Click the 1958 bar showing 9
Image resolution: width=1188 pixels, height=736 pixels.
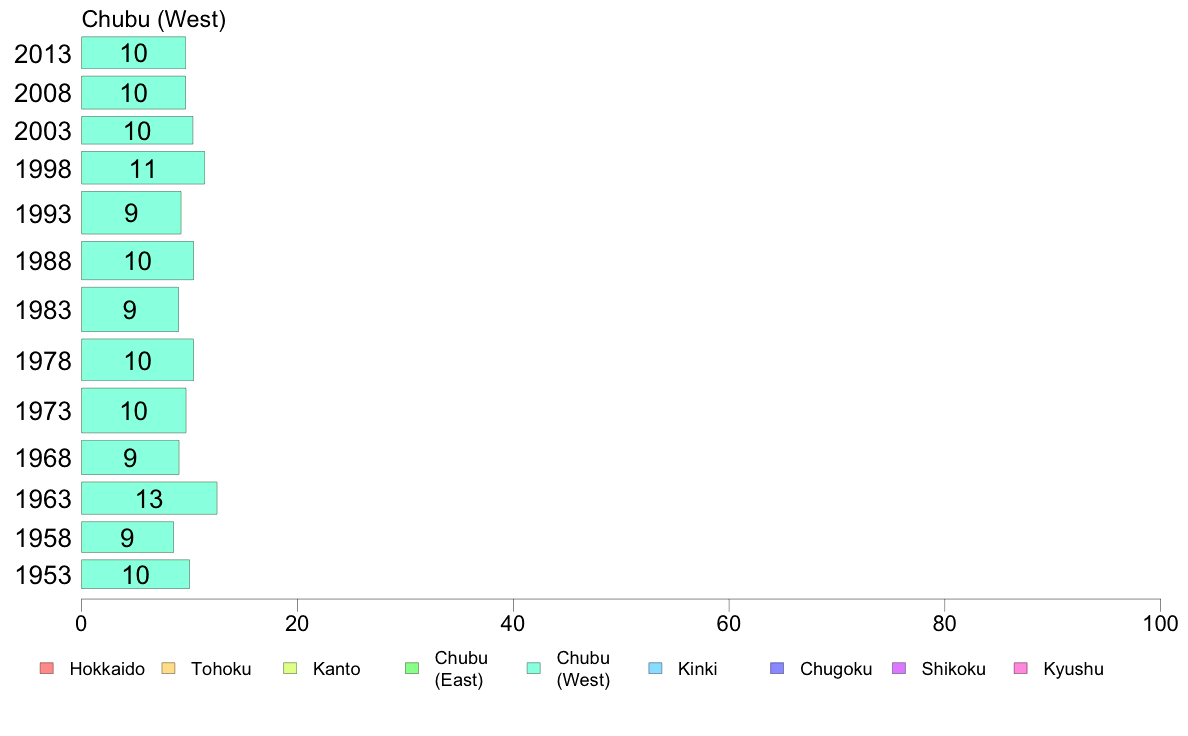pos(127,537)
